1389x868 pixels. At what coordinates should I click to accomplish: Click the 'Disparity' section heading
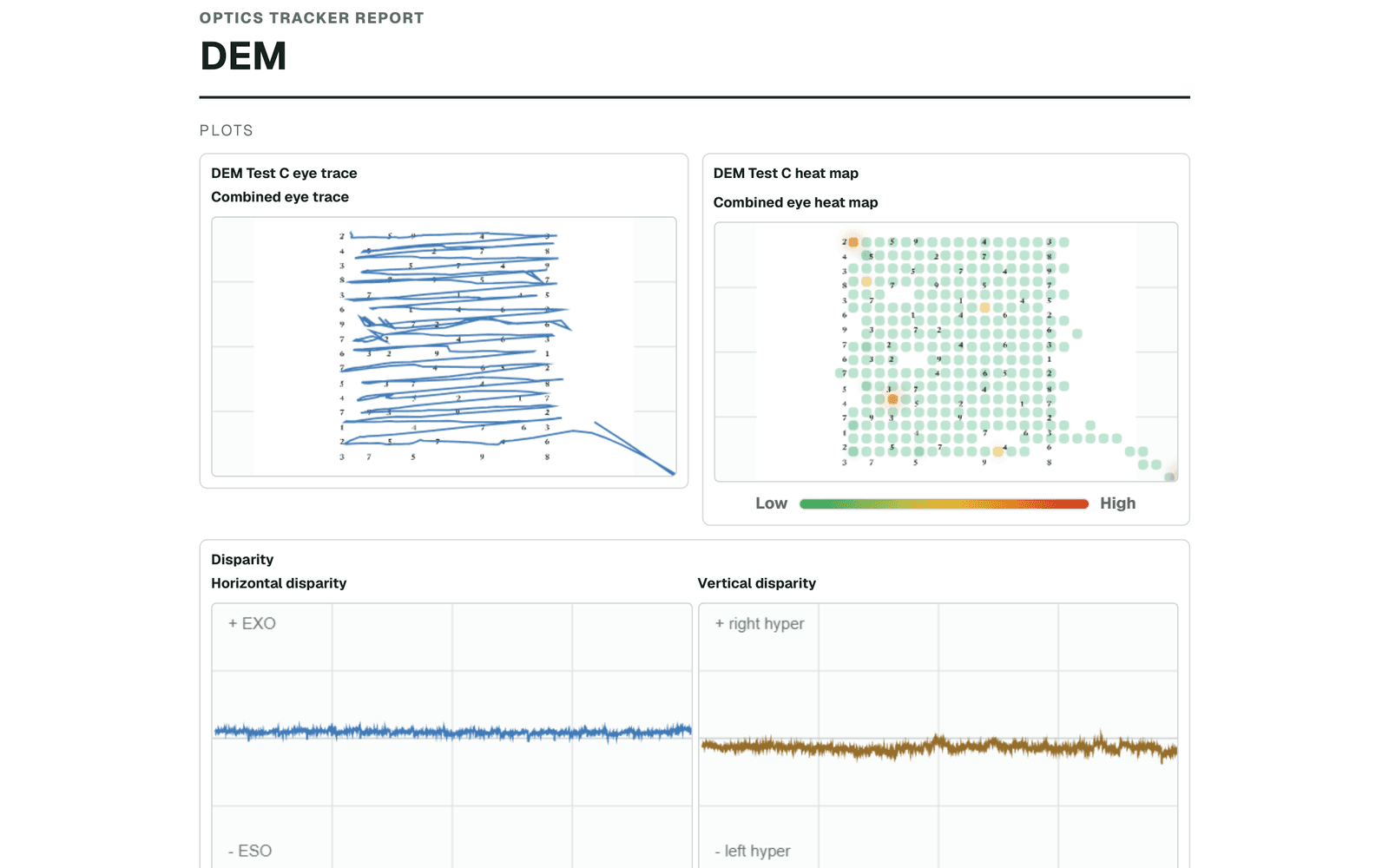(242, 560)
